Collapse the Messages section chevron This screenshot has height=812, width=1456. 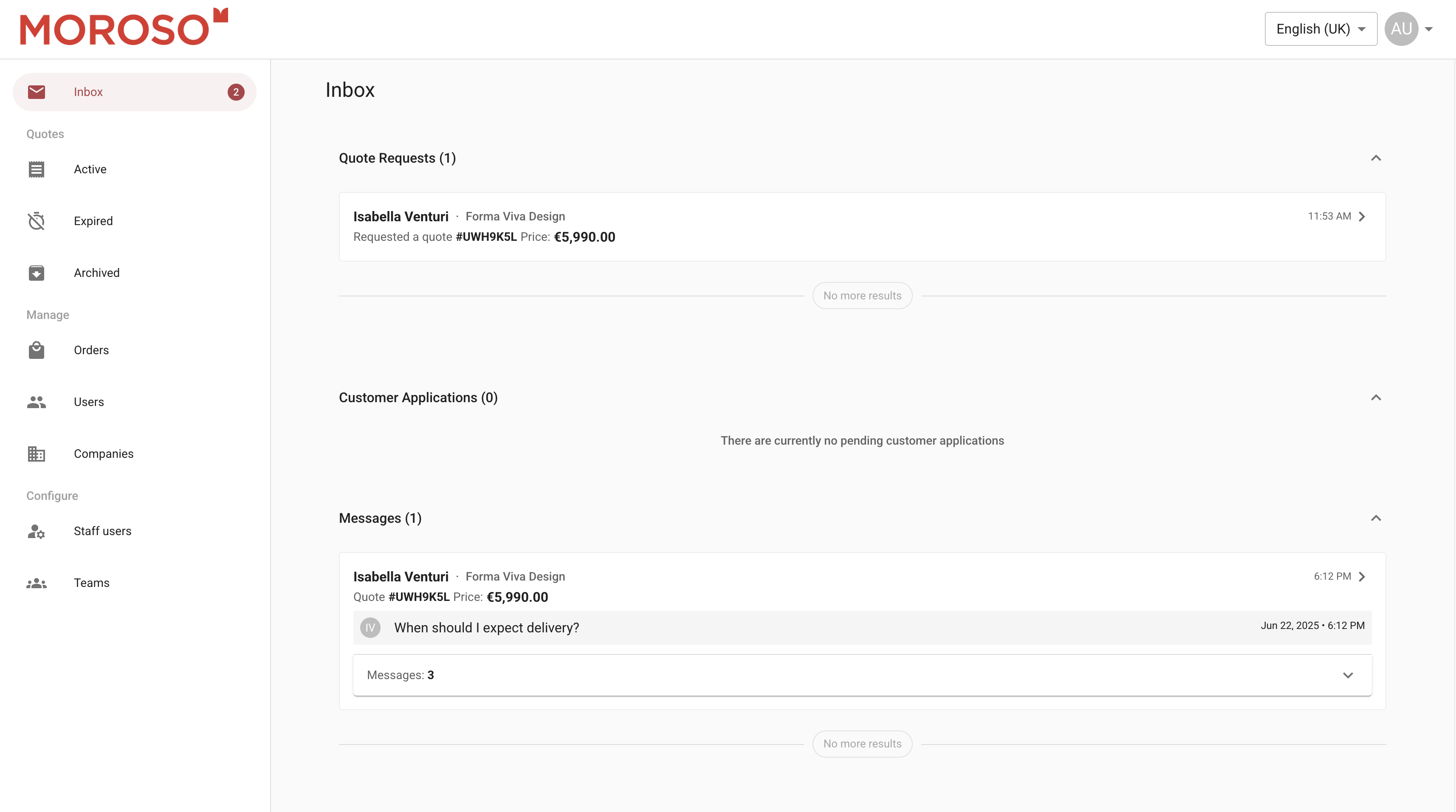point(1376,518)
